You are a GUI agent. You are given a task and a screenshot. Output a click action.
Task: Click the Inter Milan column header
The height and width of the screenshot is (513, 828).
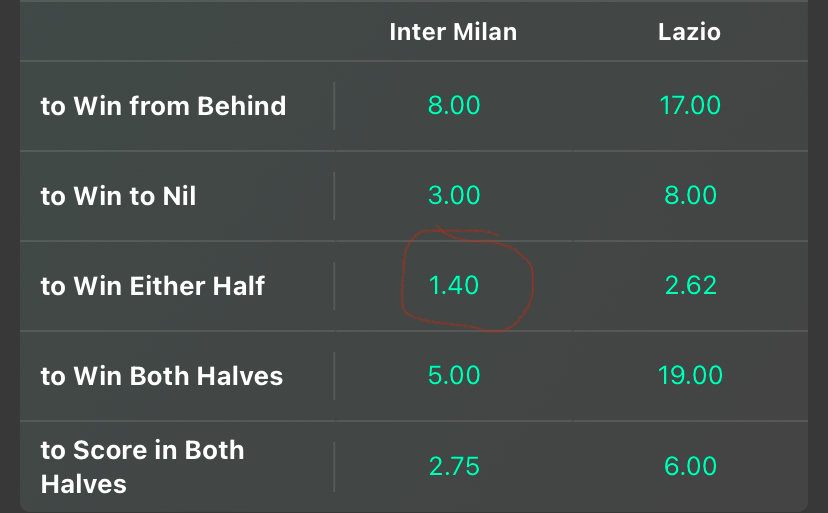(453, 32)
